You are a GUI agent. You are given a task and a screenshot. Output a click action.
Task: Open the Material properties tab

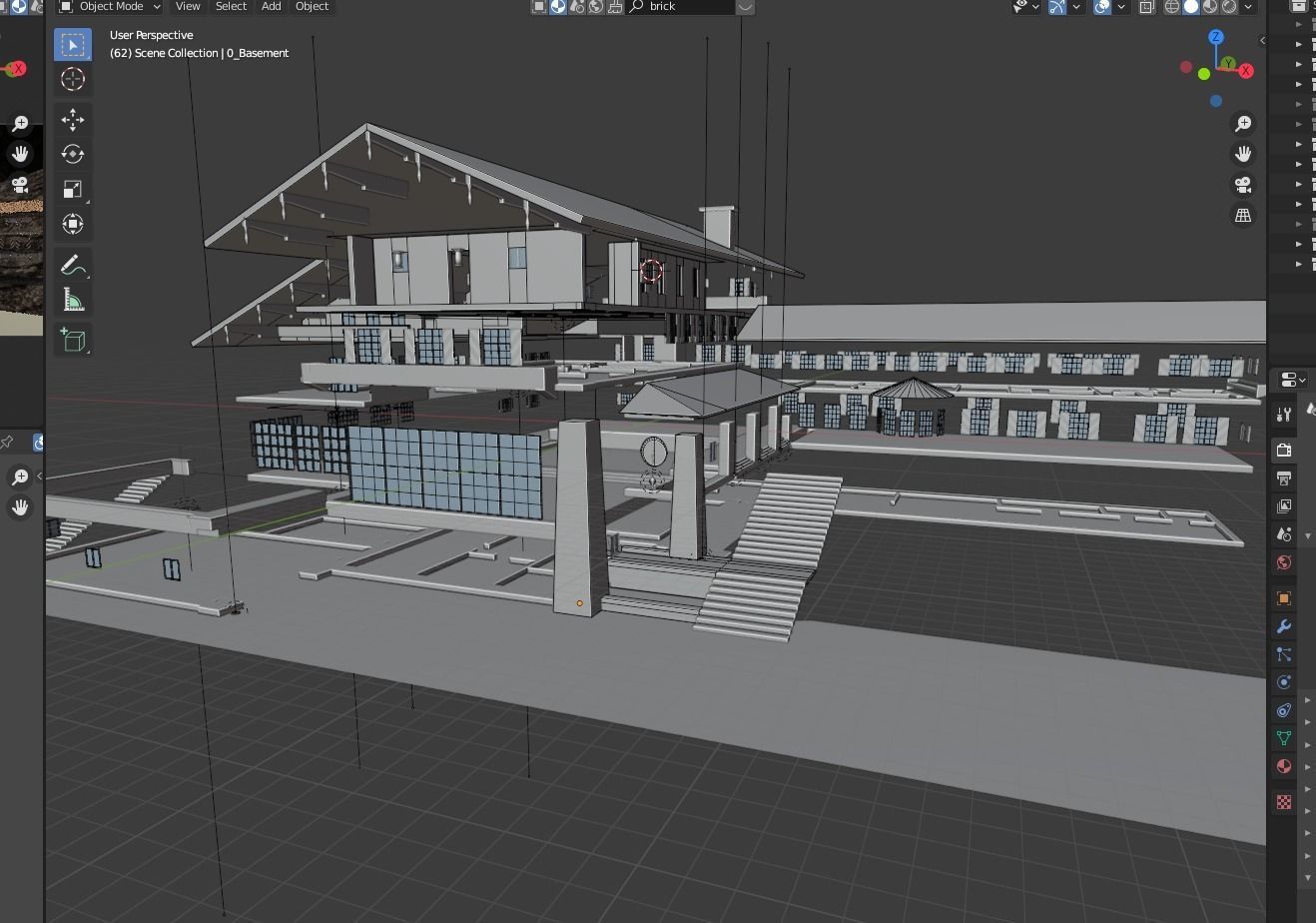click(x=1284, y=766)
